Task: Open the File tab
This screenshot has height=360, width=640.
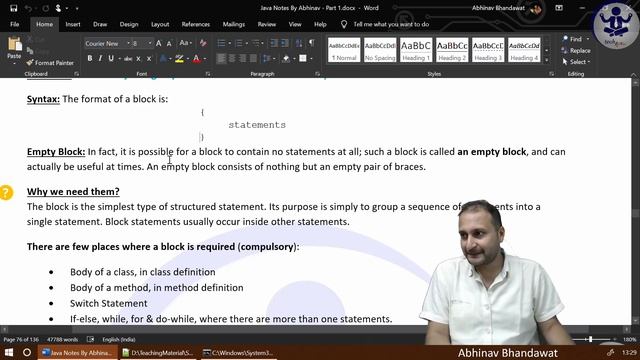Action: click(x=15, y=24)
